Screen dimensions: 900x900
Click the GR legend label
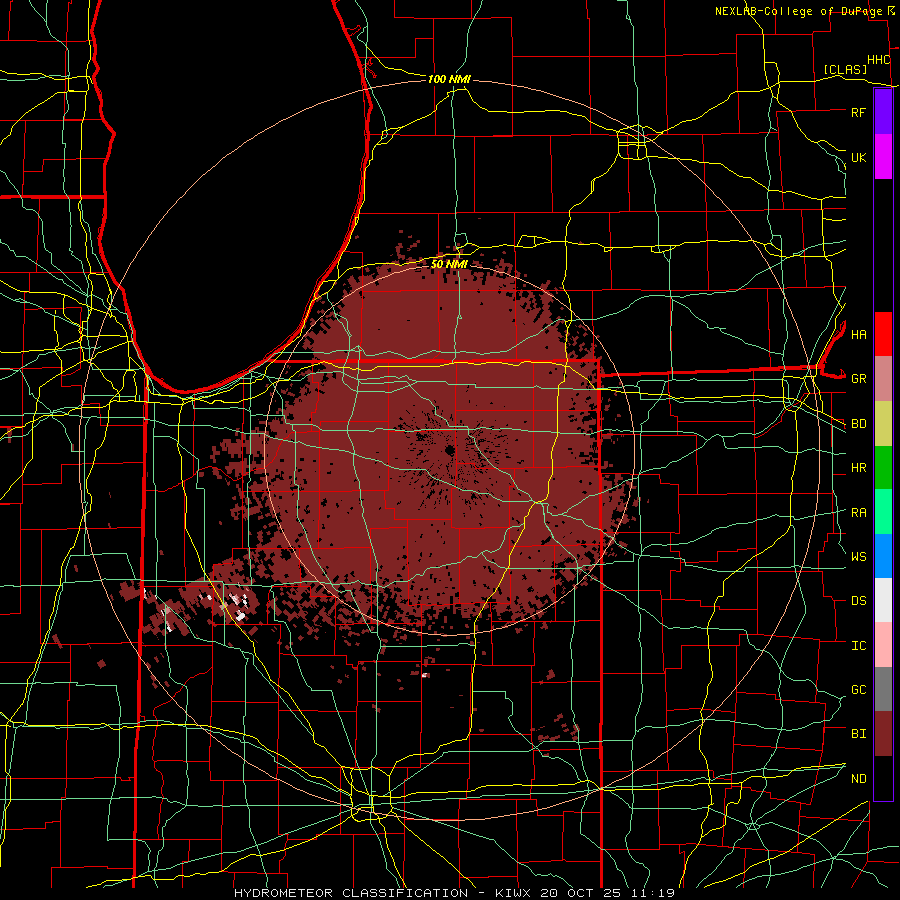[x=858, y=379]
